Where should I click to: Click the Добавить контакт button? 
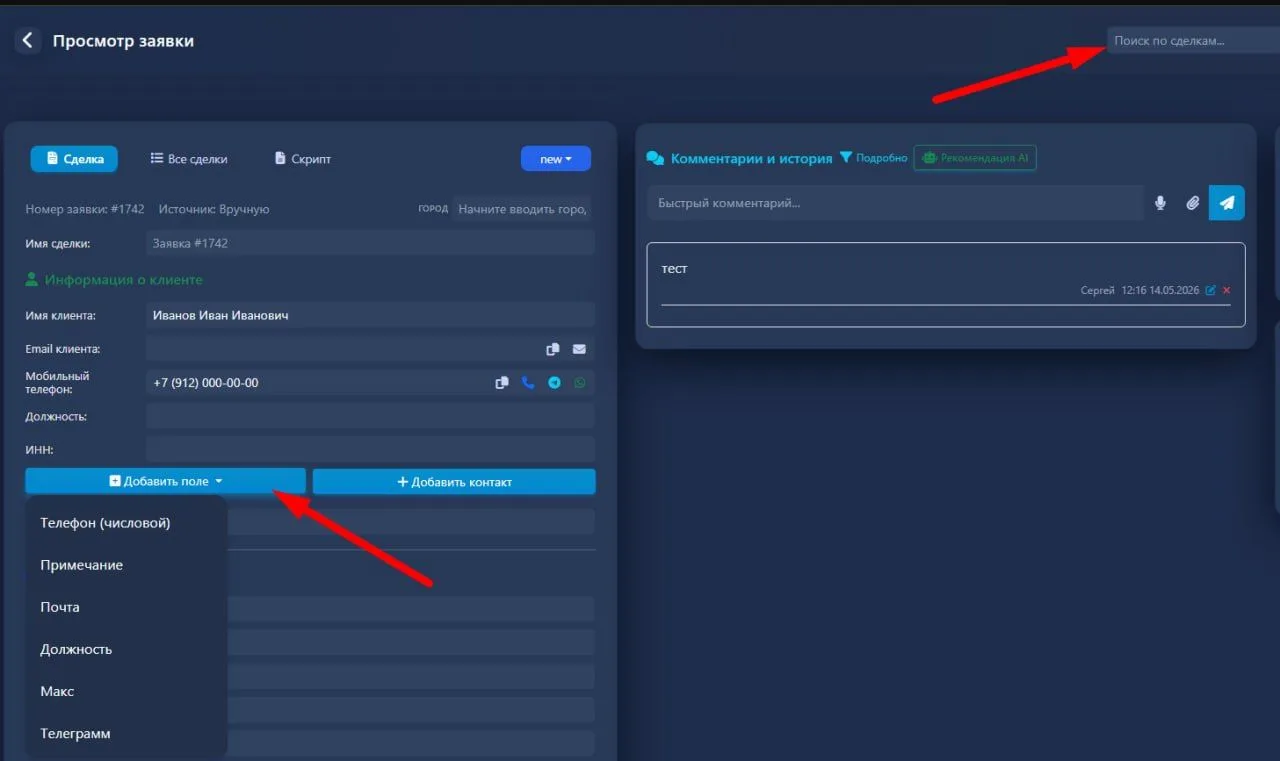tap(454, 481)
